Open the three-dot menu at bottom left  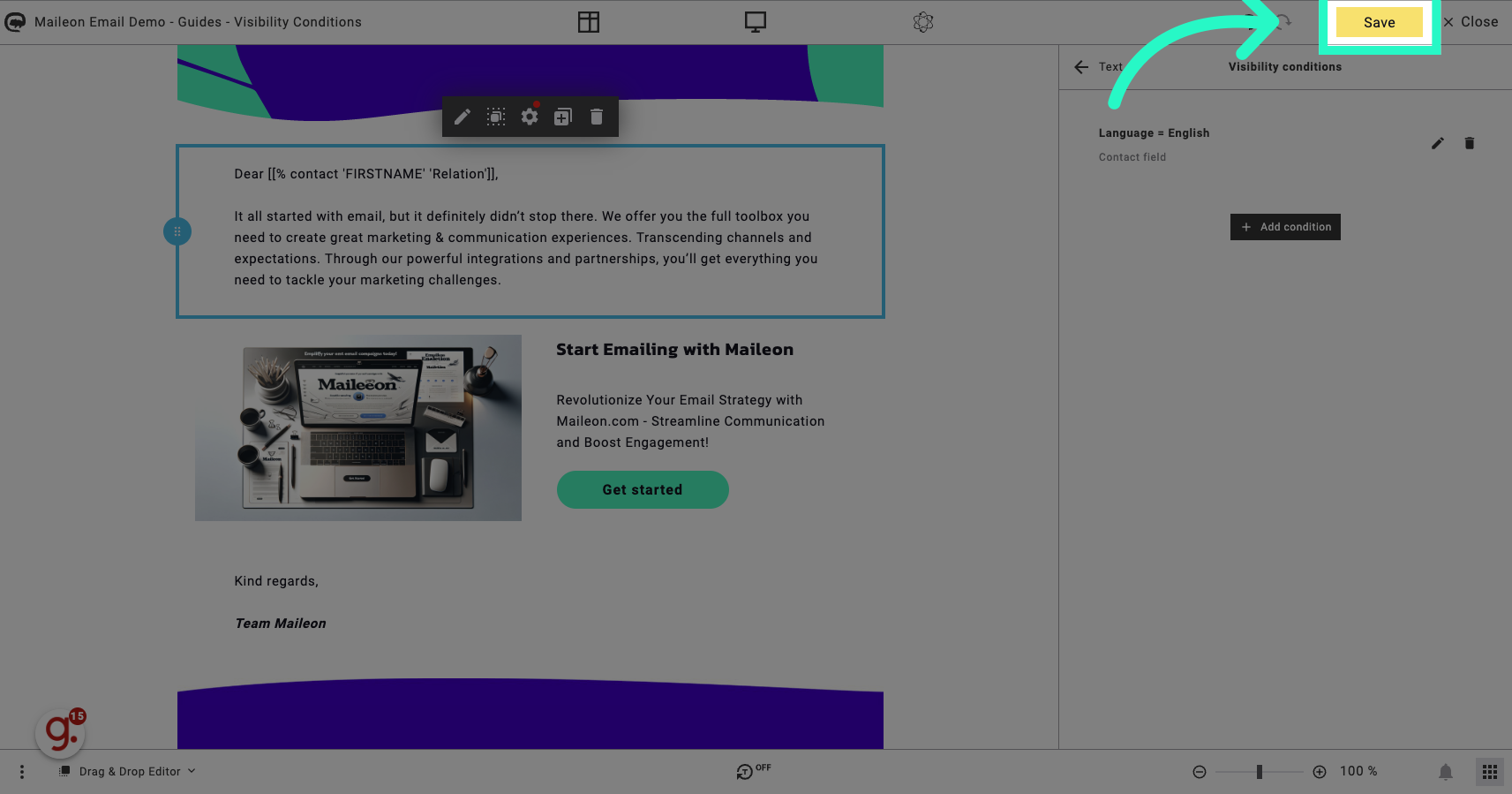tap(22, 772)
